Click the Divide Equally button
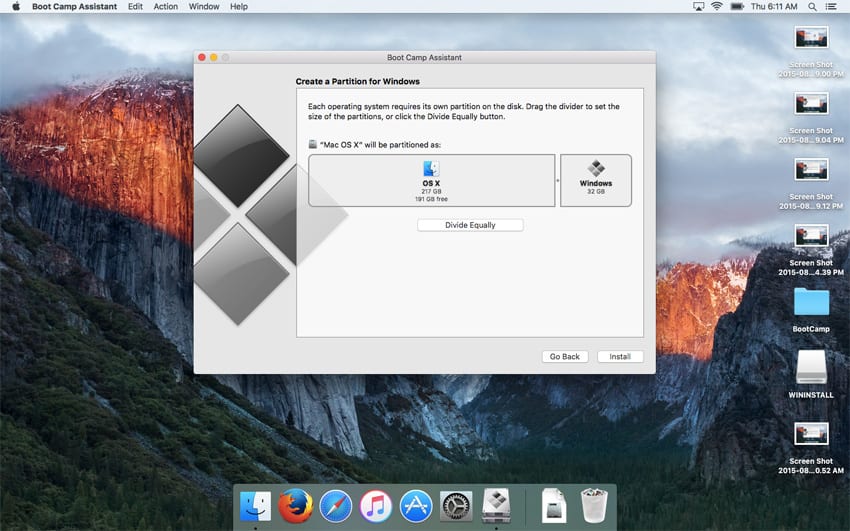The width and height of the screenshot is (850, 531). (x=470, y=225)
